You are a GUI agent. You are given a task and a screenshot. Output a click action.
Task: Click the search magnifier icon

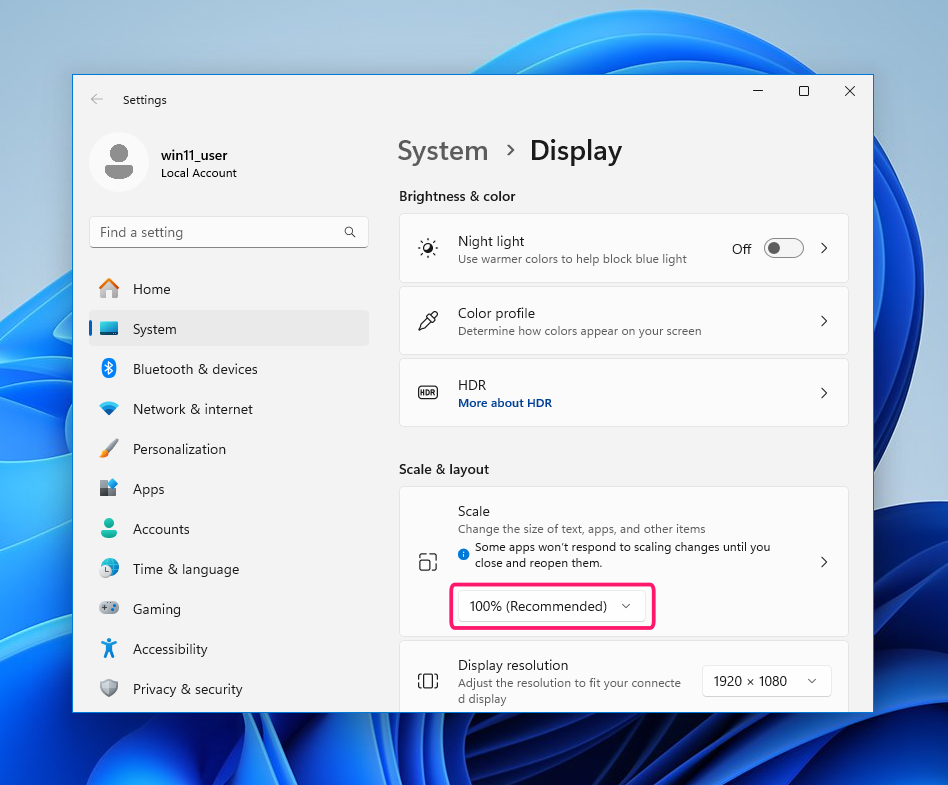349,232
